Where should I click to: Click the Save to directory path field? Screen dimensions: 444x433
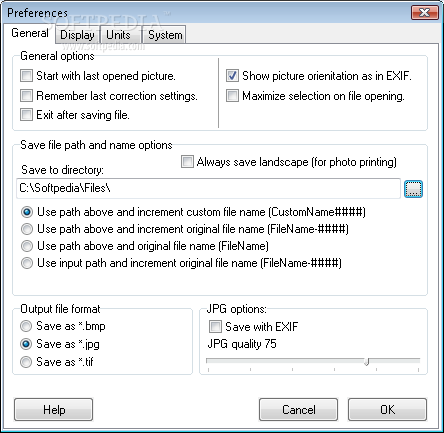coord(208,189)
